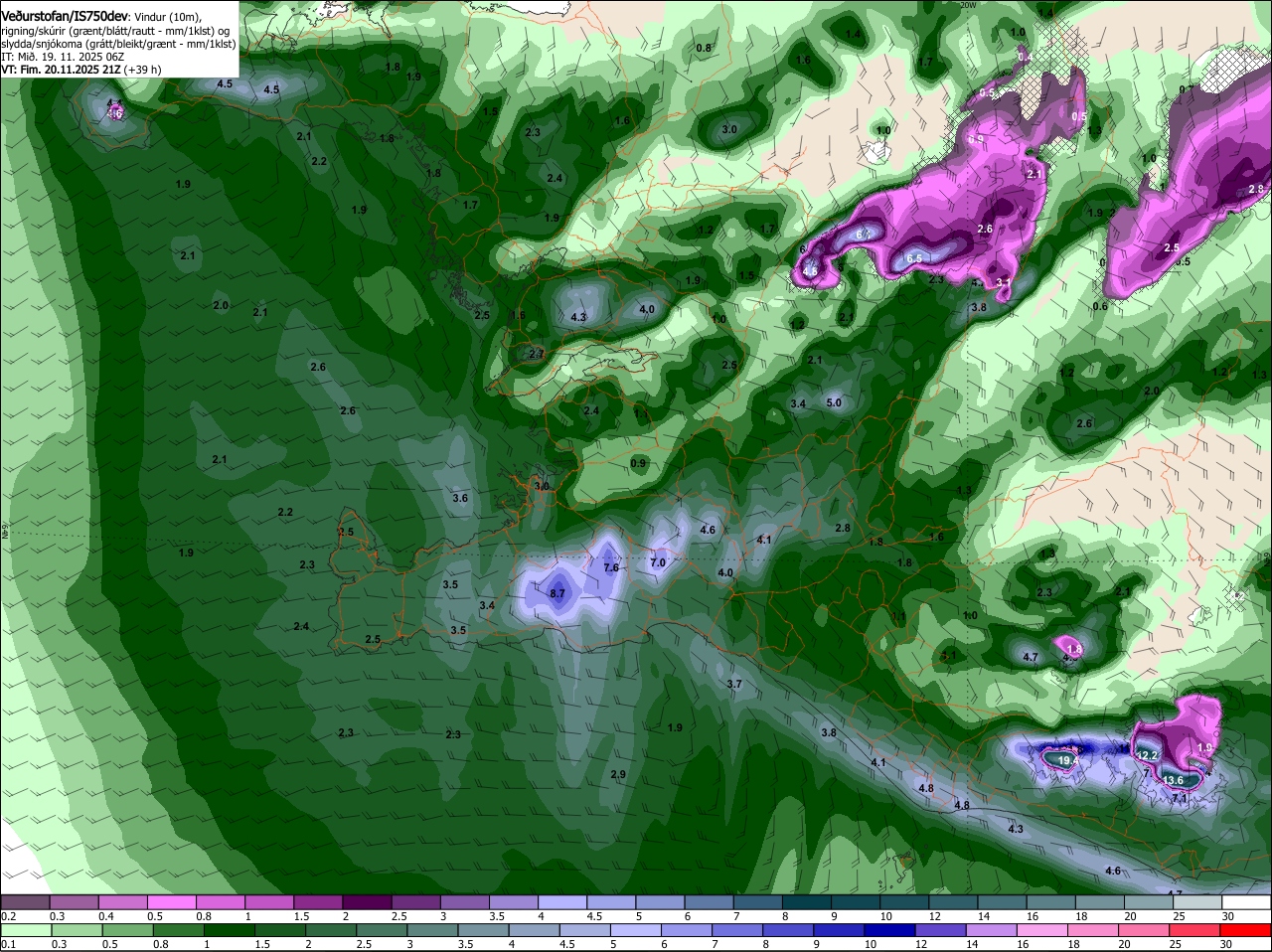This screenshot has height=952, width=1272.
Task: Click the 7.1 value label
Action: tap(1180, 798)
